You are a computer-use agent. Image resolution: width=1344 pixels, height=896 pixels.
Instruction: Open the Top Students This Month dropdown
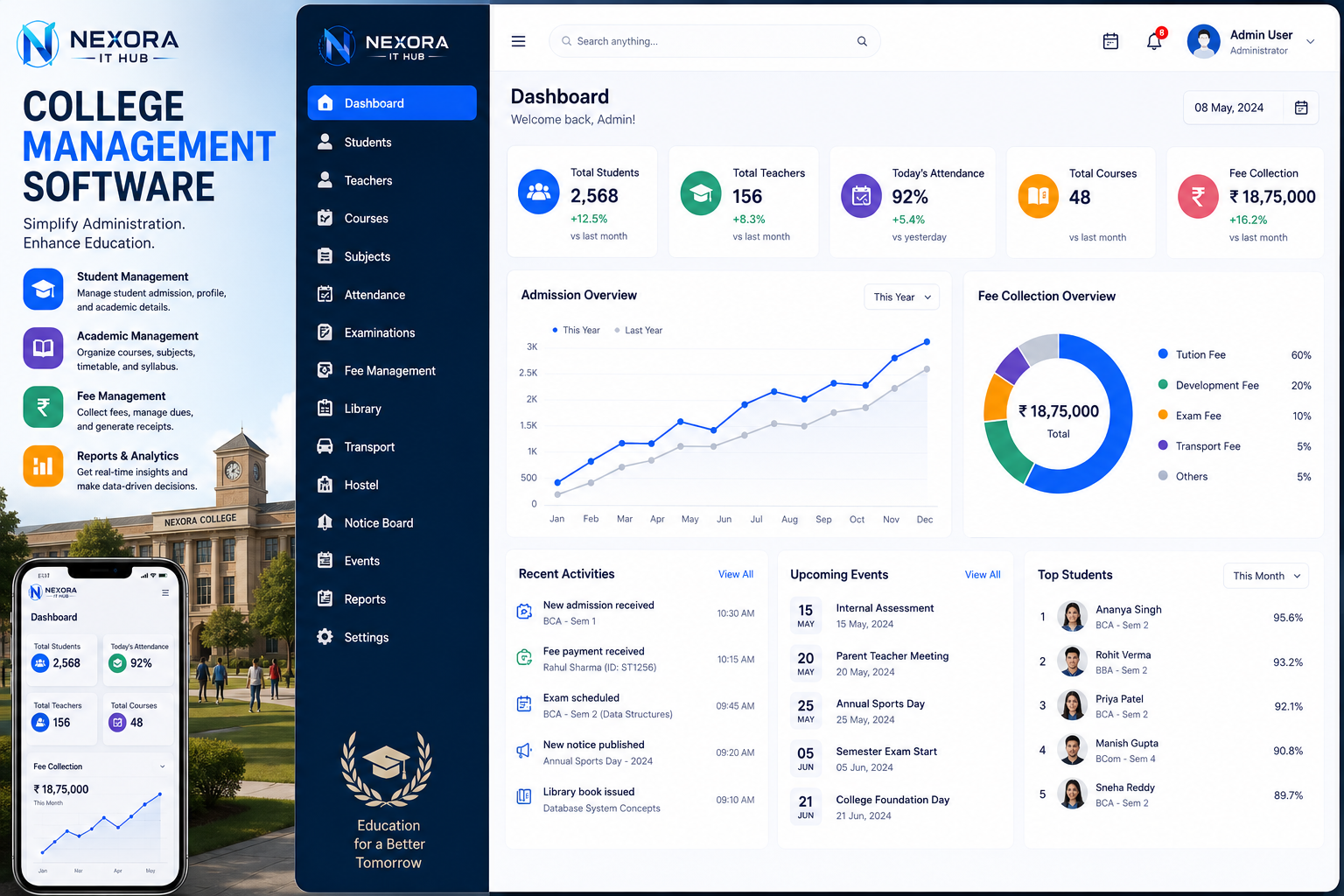(1266, 576)
